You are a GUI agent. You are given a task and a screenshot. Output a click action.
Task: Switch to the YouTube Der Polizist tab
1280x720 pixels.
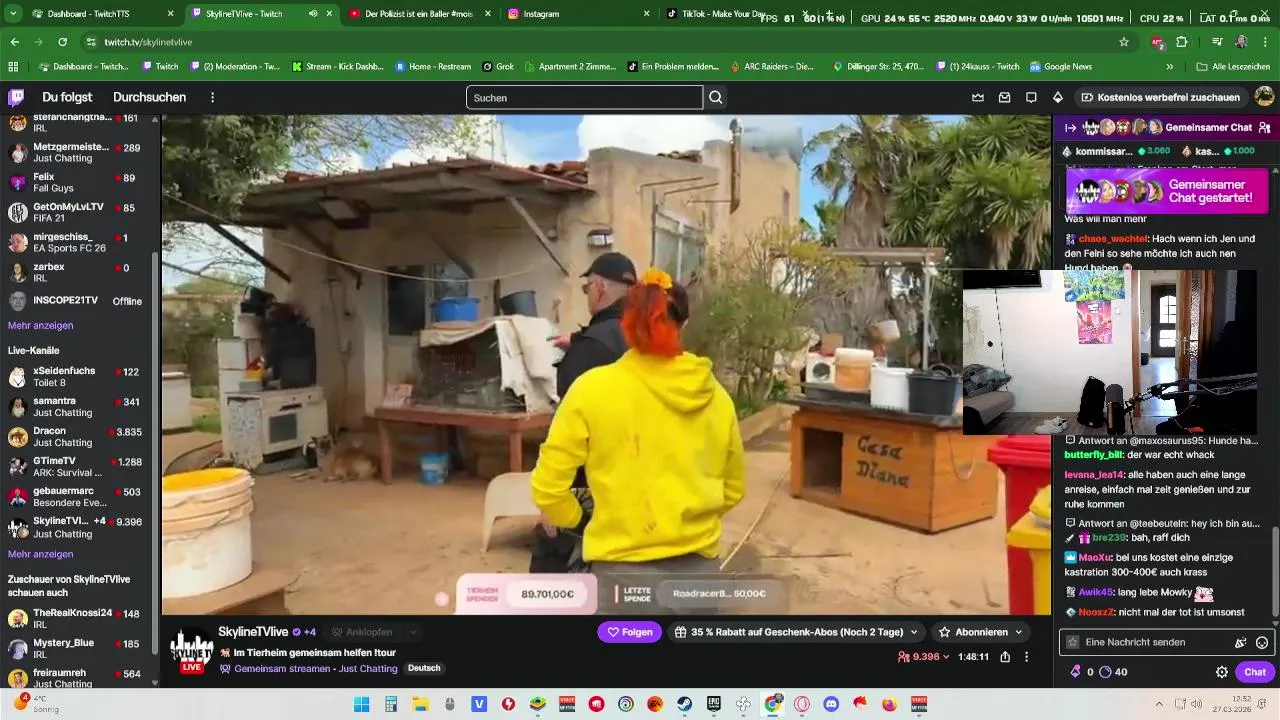click(420, 14)
